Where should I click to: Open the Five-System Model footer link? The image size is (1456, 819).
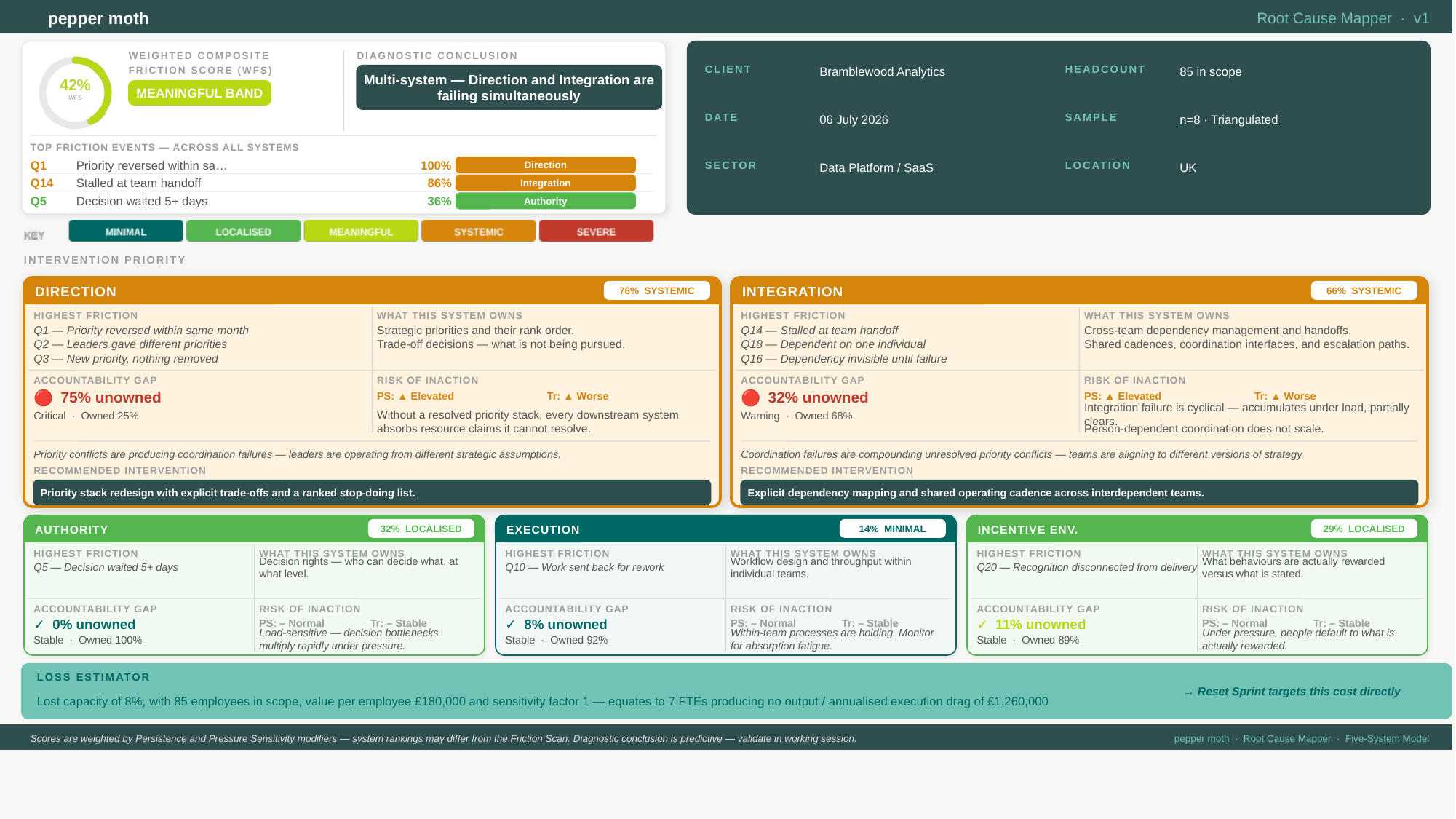click(1387, 738)
